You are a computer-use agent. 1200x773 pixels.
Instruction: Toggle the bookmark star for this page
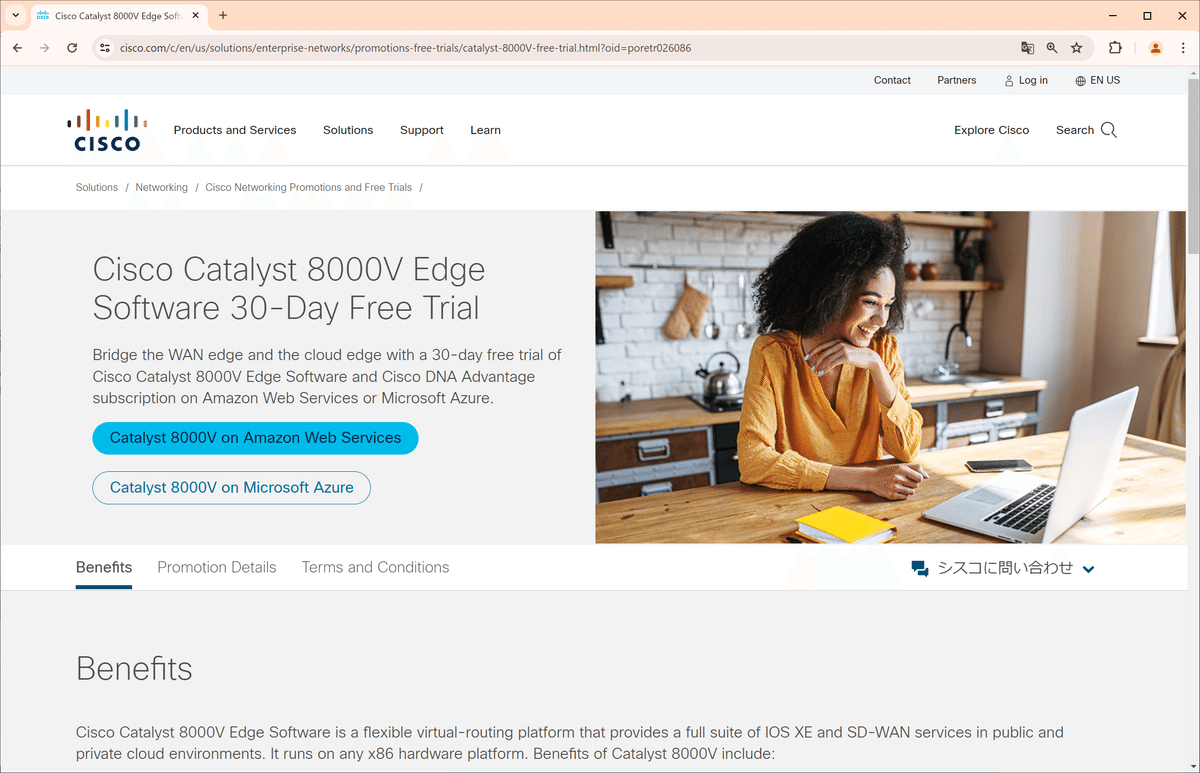1076,47
